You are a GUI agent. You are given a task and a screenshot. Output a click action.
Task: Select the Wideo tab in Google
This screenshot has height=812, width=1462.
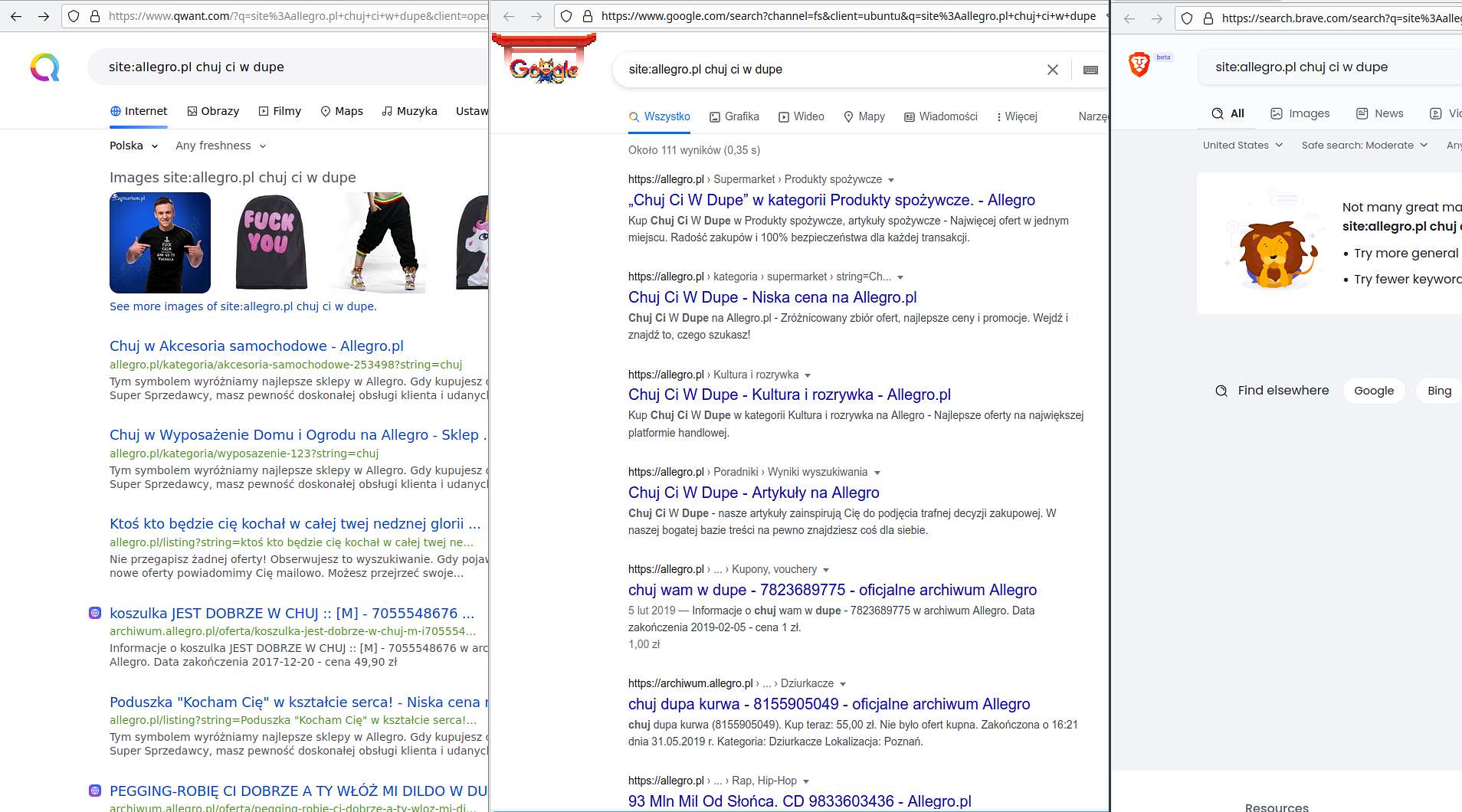(801, 116)
